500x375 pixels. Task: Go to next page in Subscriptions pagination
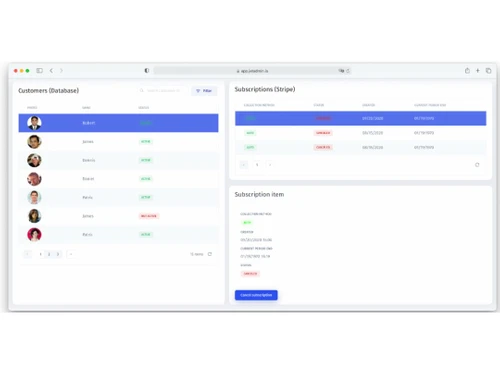[x=270, y=165]
